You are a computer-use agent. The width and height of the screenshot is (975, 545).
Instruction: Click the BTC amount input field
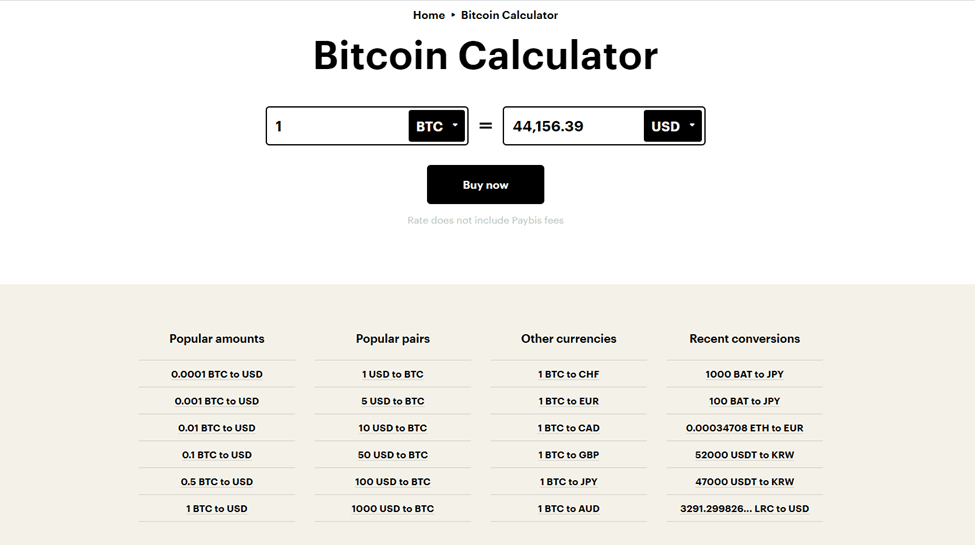pos(337,126)
